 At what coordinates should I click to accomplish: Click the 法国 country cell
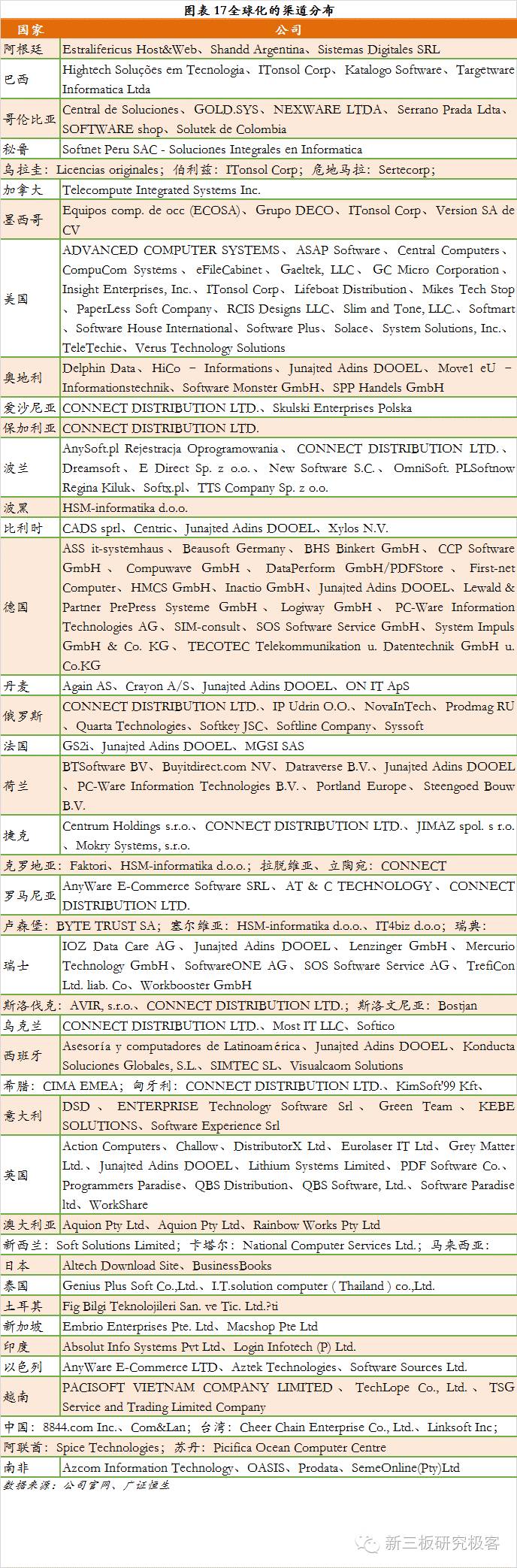coord(30,746)
